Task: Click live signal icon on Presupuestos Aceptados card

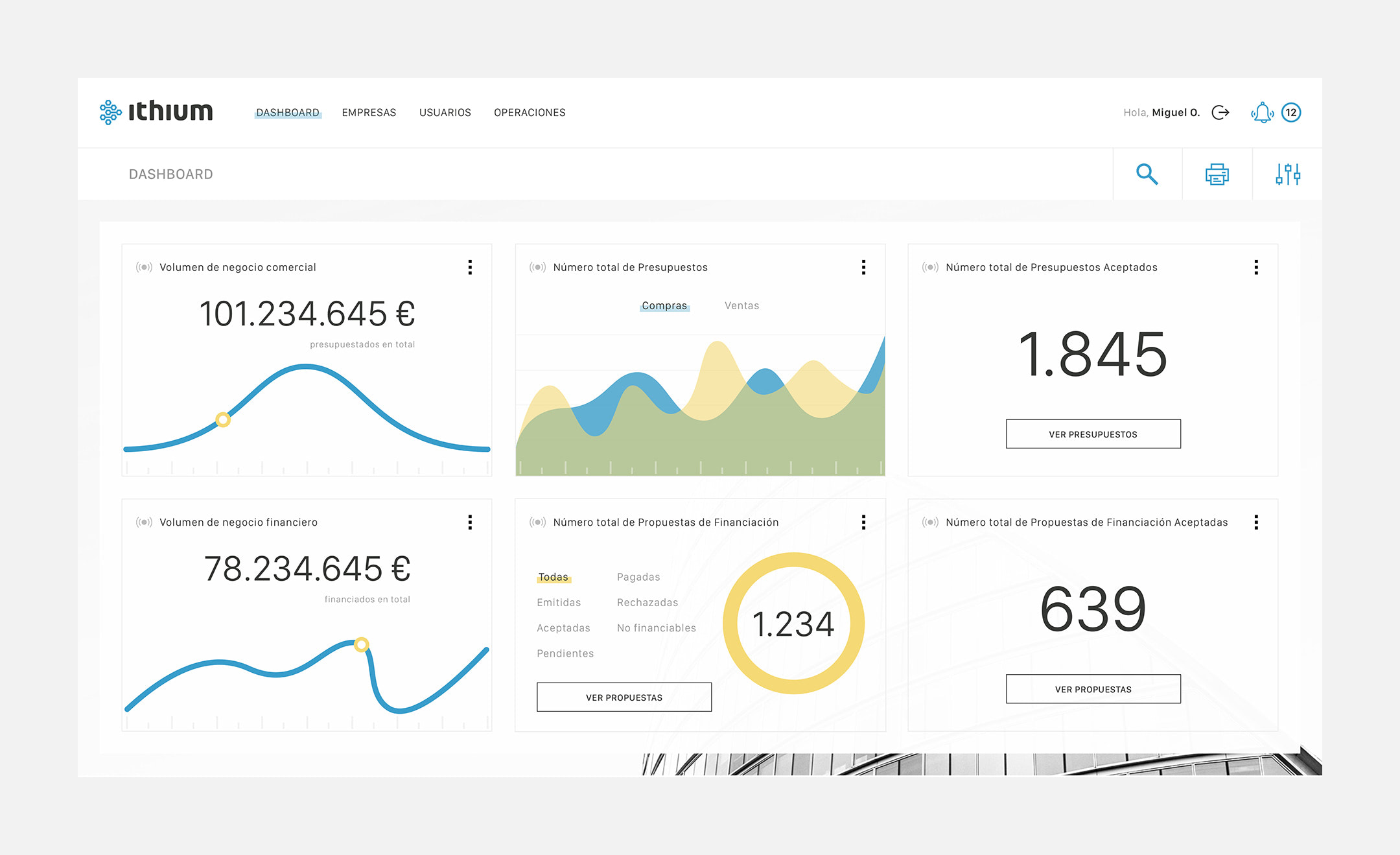Action: click(x=930, y=267)
